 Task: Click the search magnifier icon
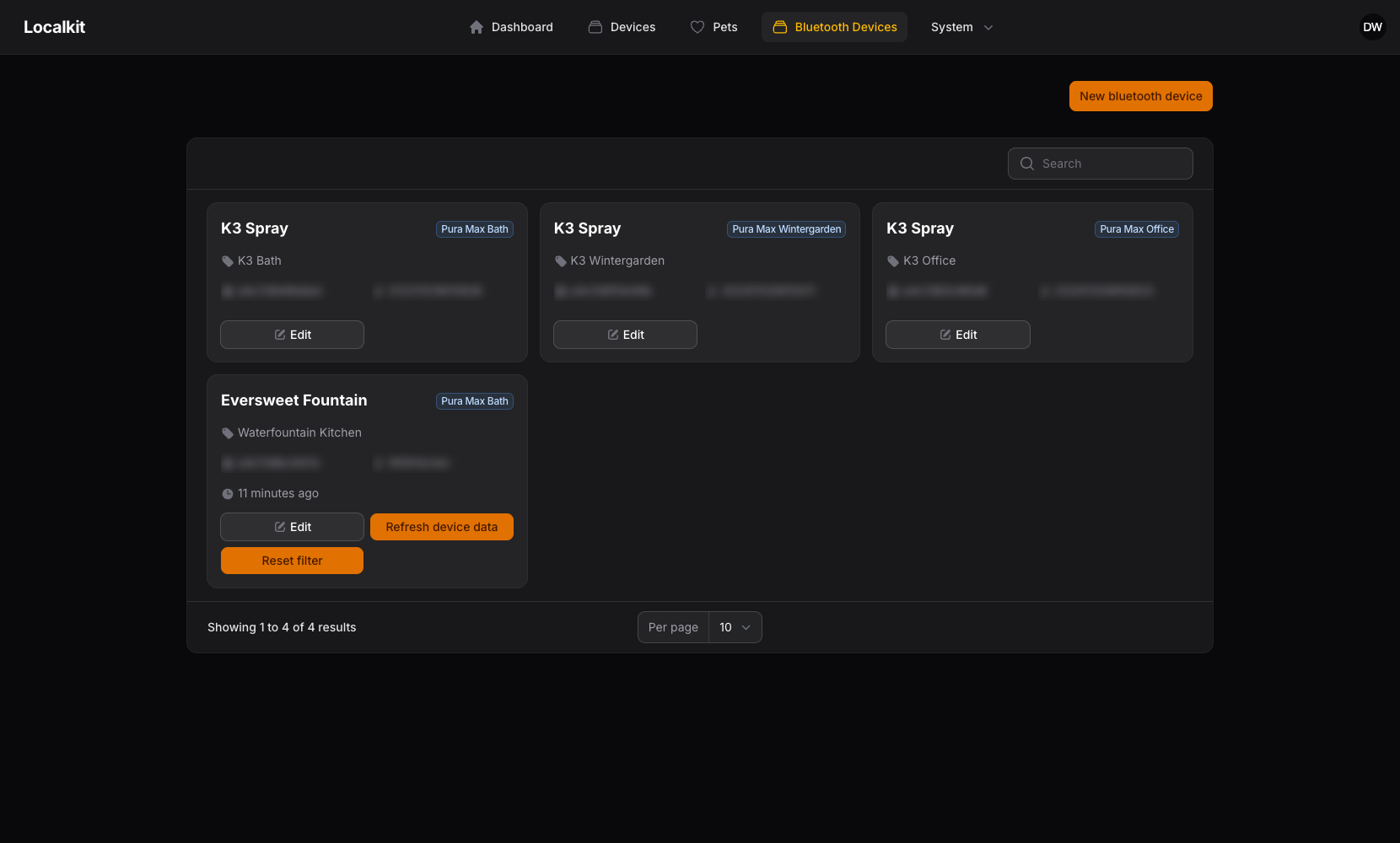[1027, 164]
